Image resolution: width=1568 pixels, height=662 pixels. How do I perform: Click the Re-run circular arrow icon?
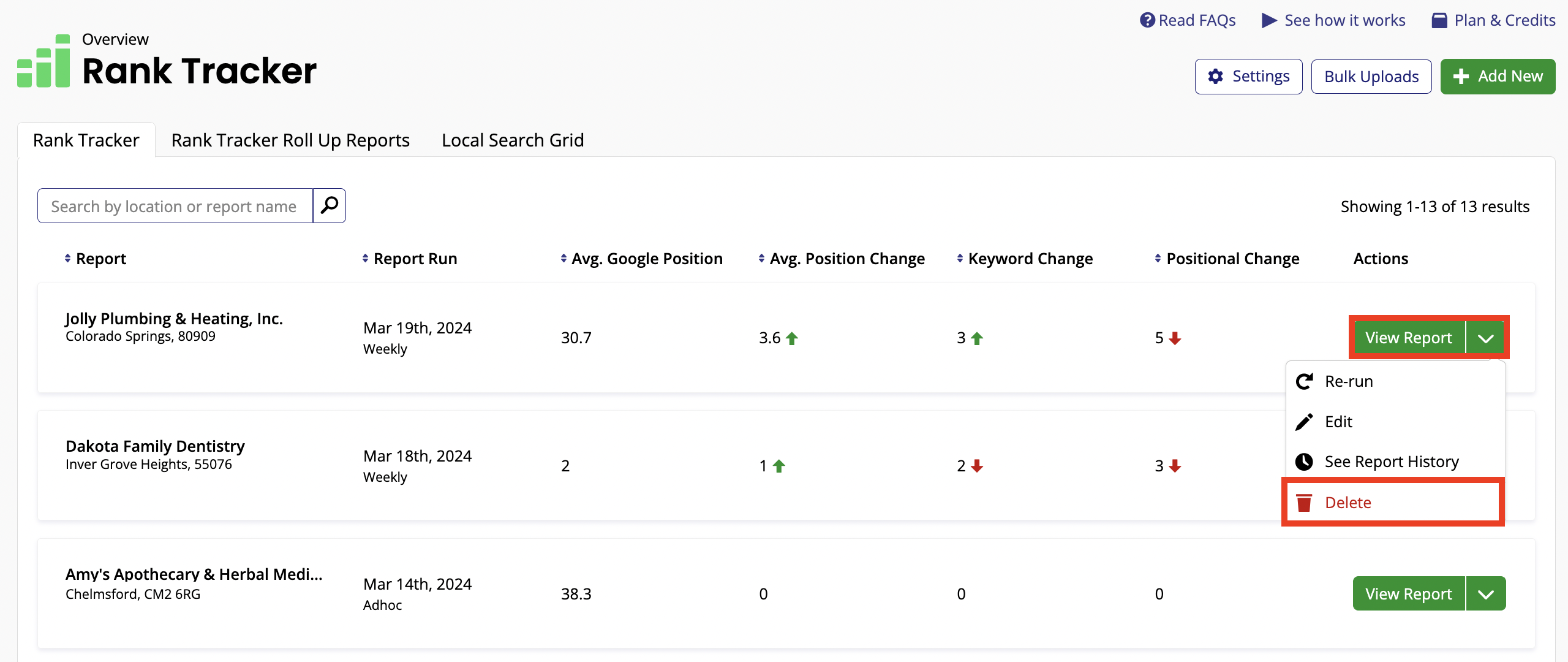[1304, 381]
